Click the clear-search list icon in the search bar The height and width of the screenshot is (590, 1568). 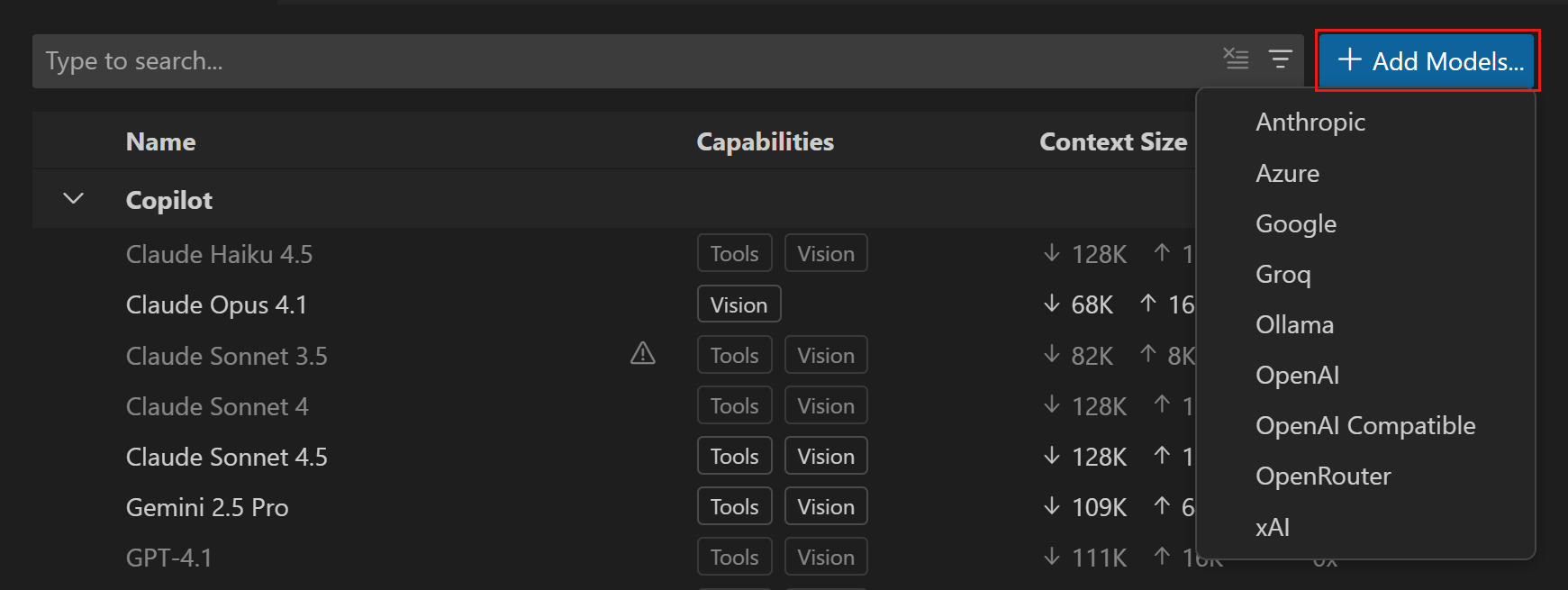(1236, 59)
